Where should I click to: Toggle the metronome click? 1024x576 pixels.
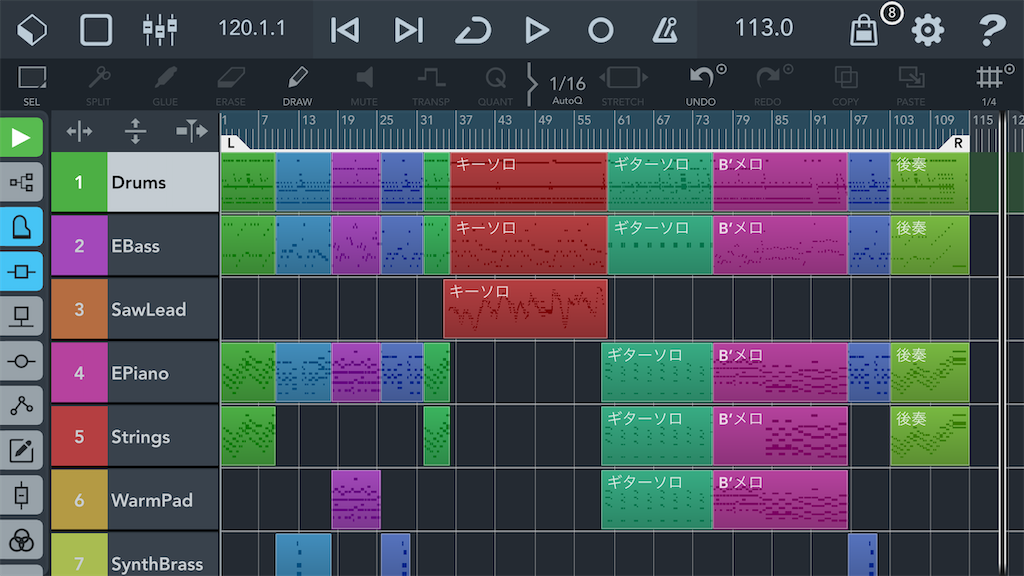(x=664, y=29)
